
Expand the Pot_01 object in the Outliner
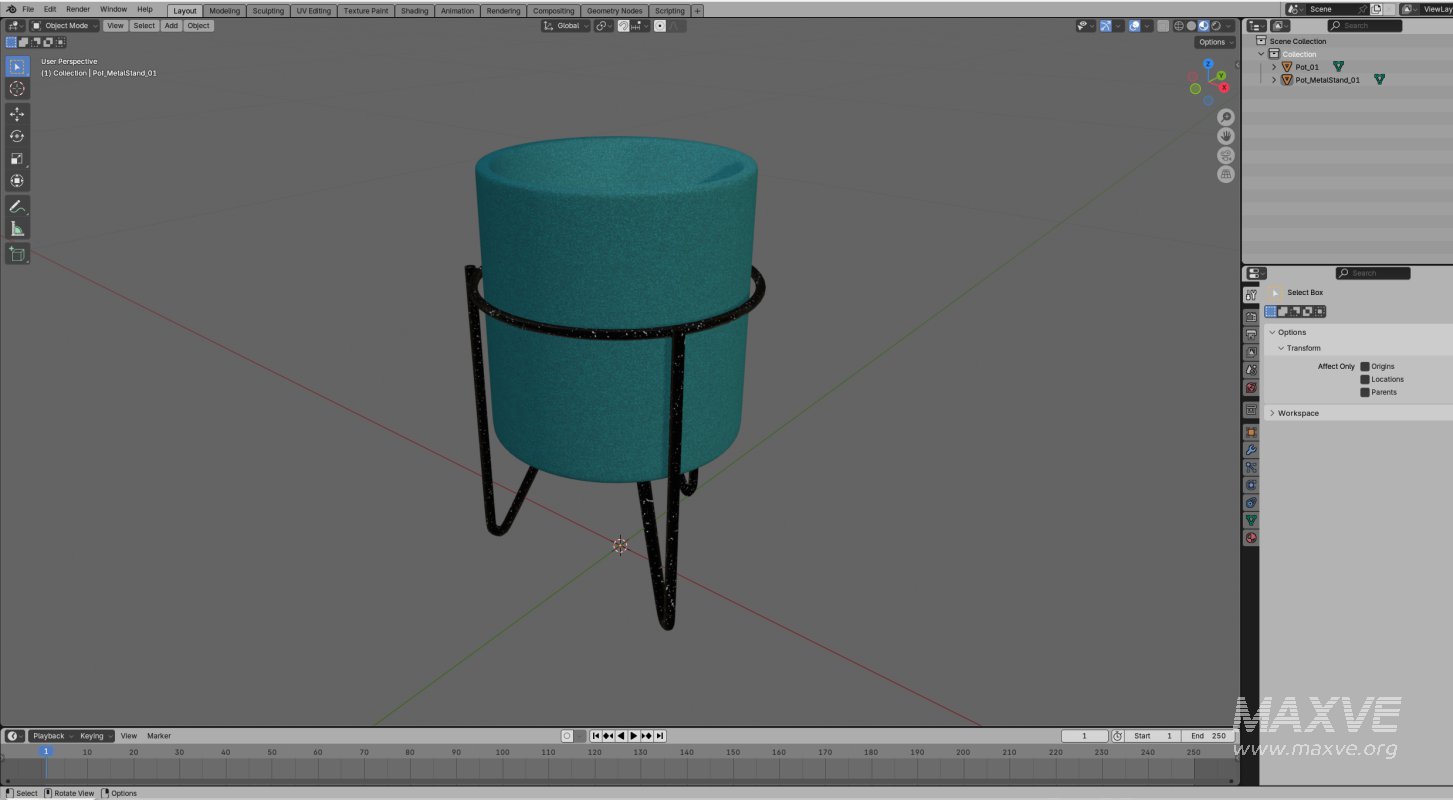[1273, 66]
